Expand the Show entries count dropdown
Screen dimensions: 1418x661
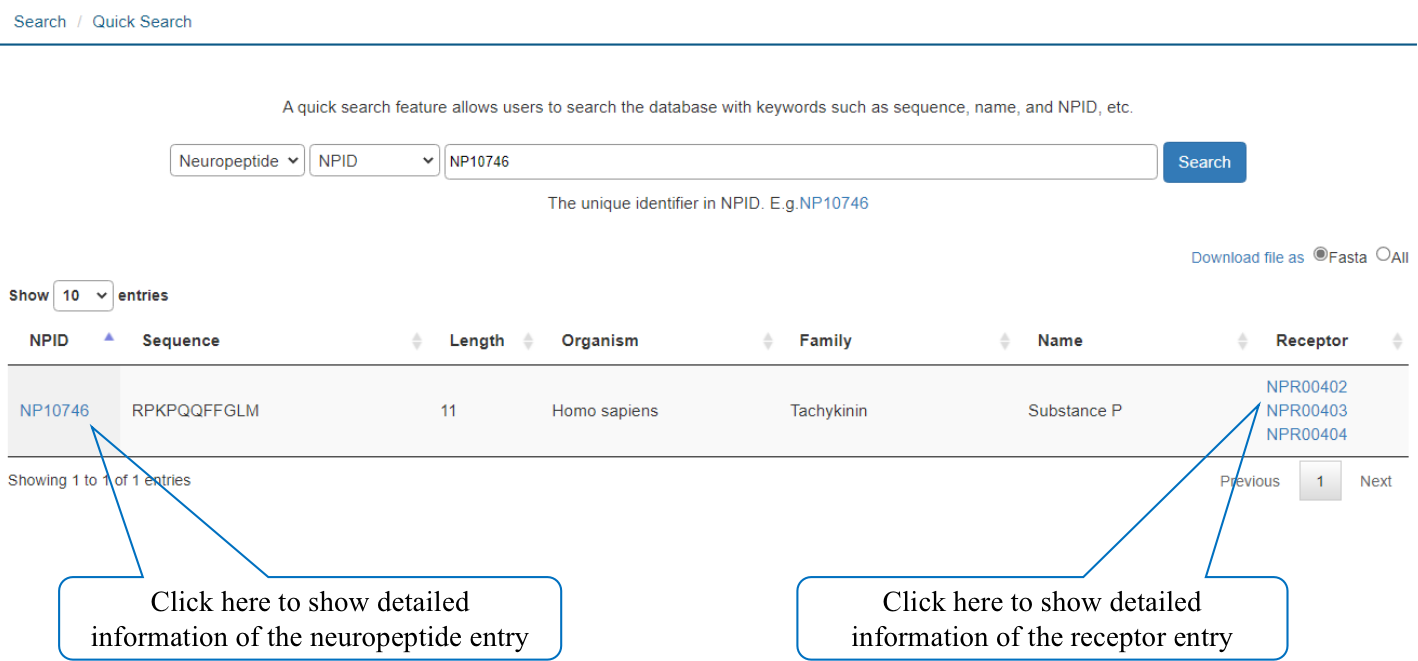(83, 296)
